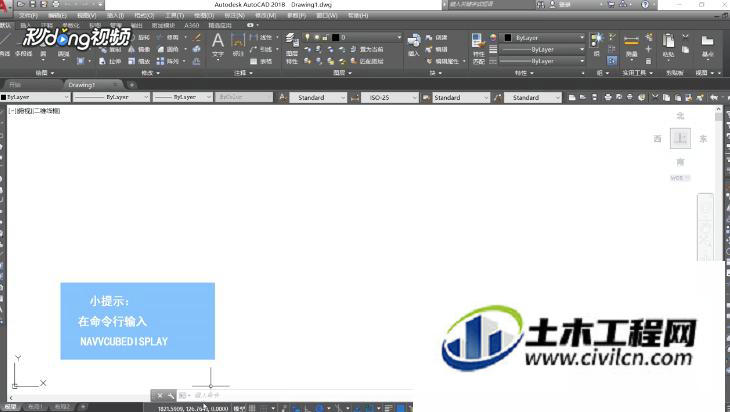Click the WCS label under ViewCube
730x412 pixels.
coord(680,178)
